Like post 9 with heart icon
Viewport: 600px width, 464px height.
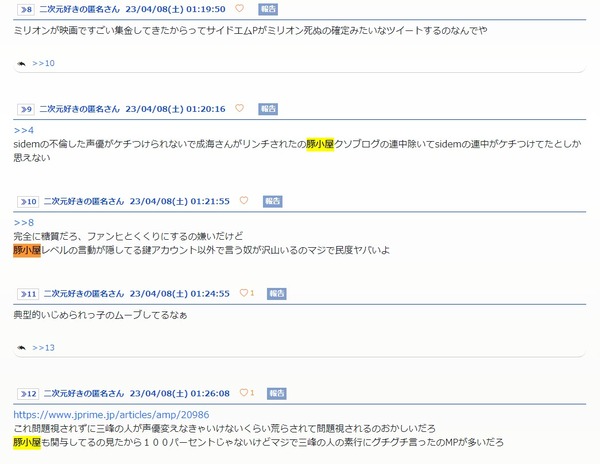pyautogui.click(x=239, y=108)
